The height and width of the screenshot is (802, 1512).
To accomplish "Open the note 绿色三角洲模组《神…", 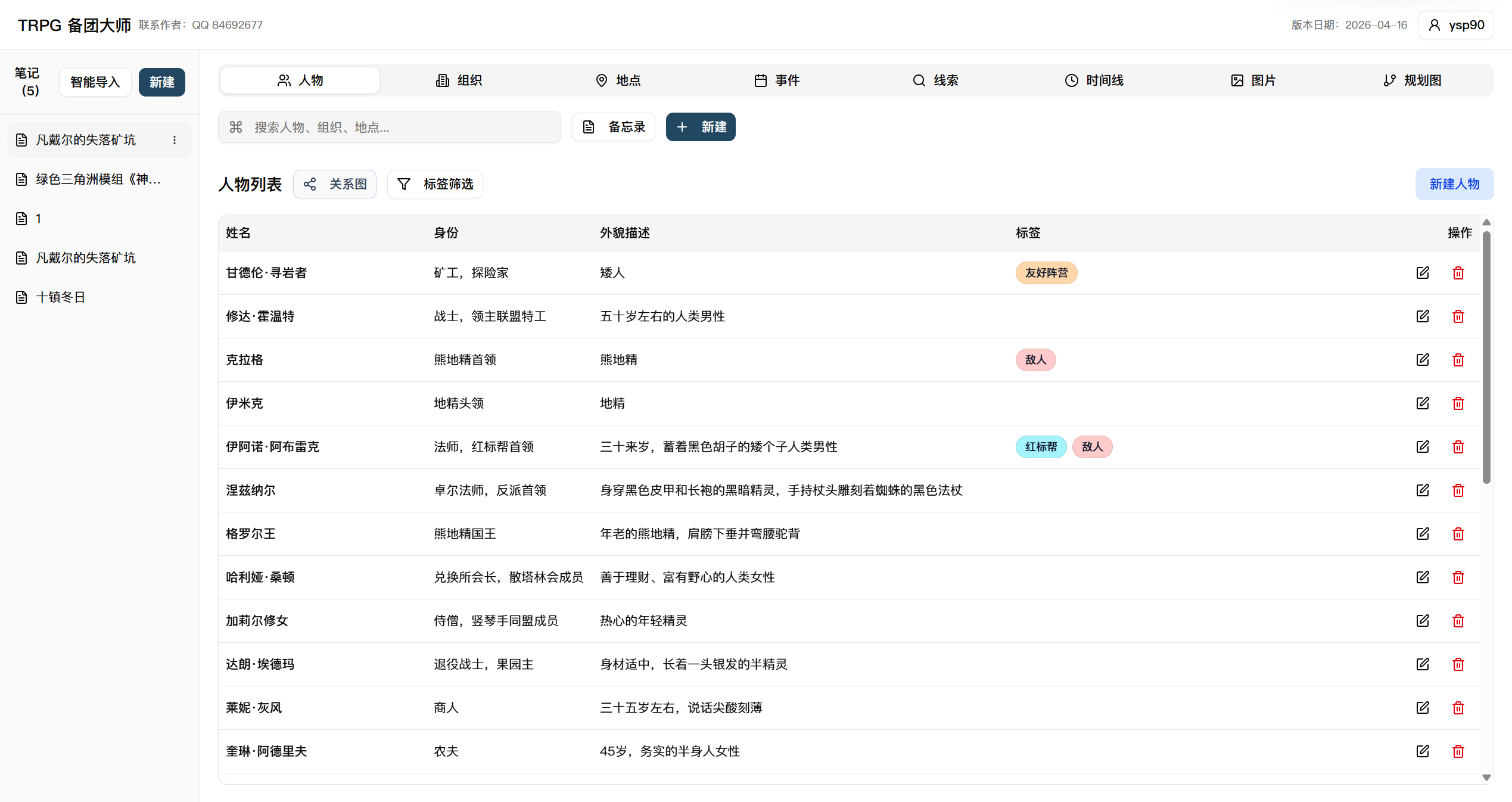I will pos(99,179).
